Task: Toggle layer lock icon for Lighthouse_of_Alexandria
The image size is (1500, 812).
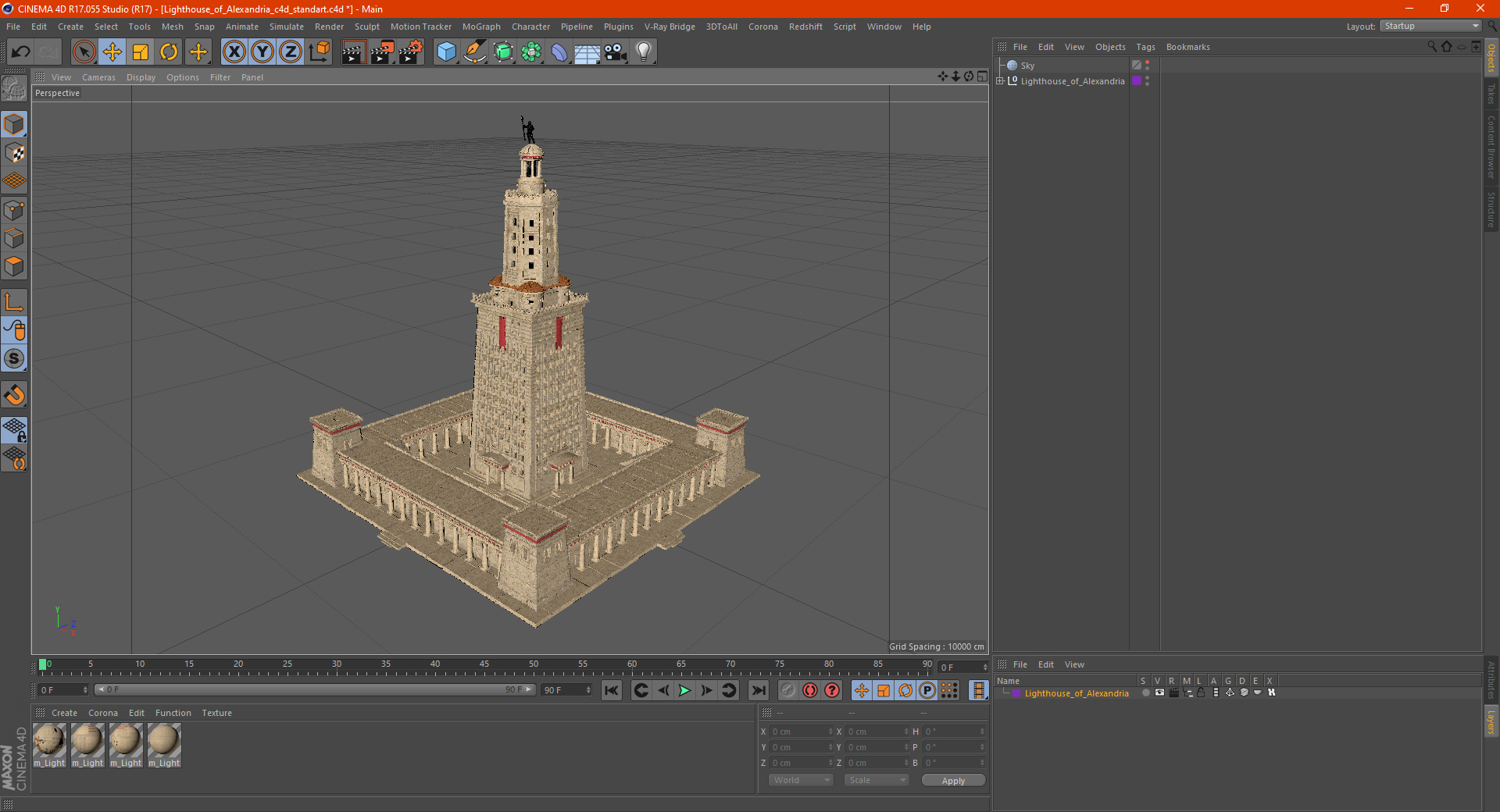Action: pos(1202,693)
